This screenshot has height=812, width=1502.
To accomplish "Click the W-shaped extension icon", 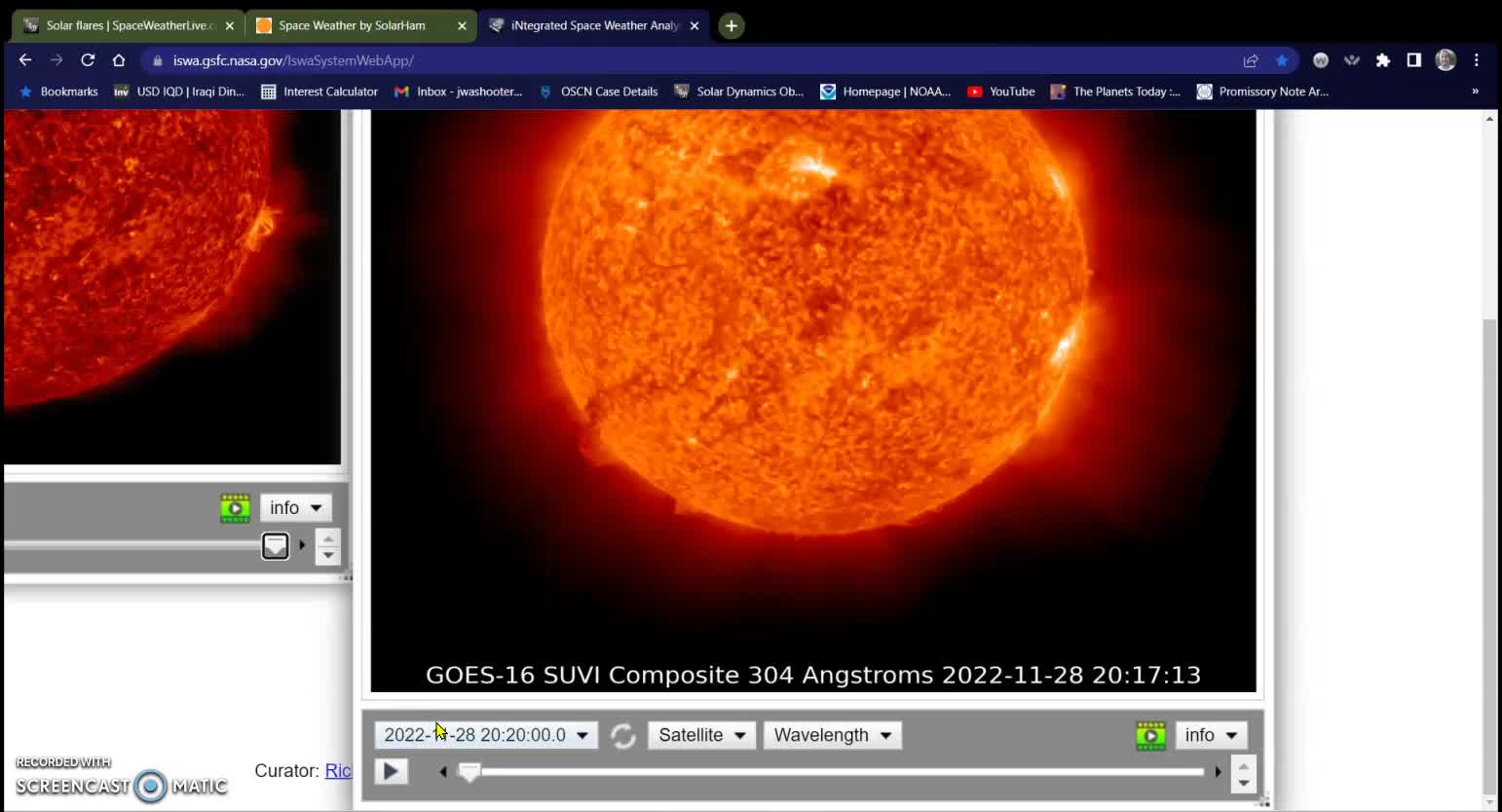I will (1352, 60).
